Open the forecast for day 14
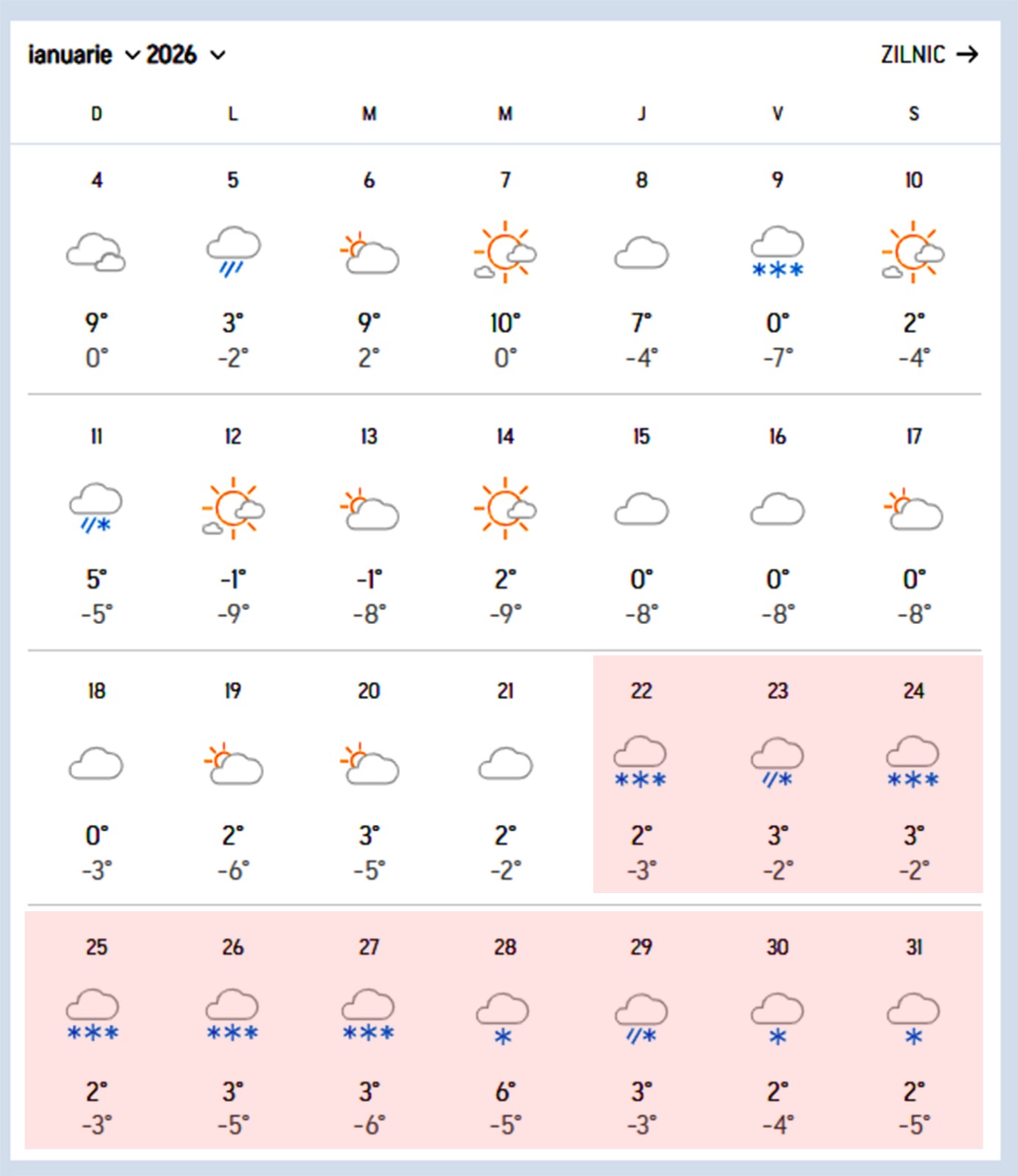The image size is (1018, 1176). (505, 437)
